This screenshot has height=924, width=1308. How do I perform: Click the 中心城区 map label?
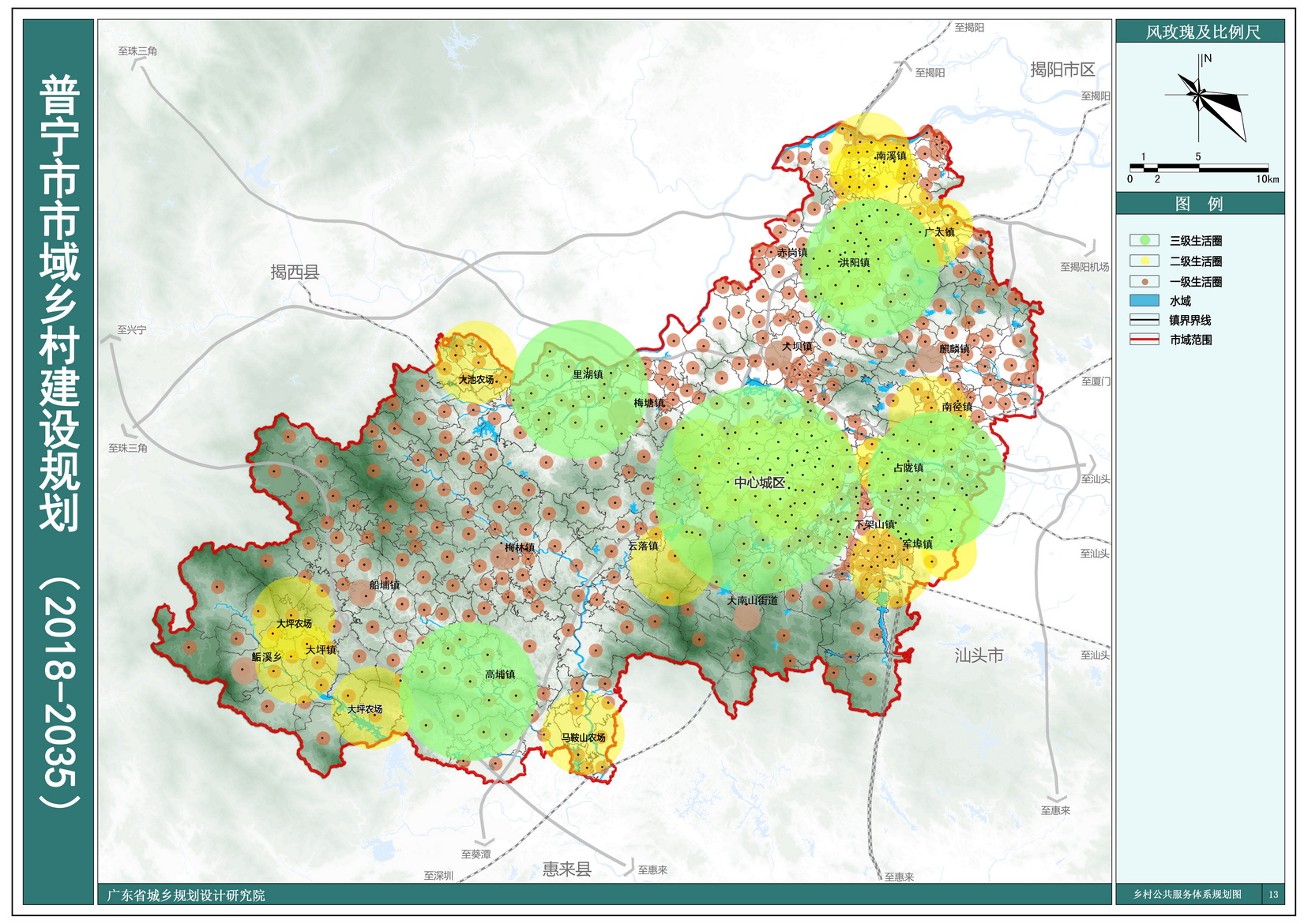click(759, 483)
